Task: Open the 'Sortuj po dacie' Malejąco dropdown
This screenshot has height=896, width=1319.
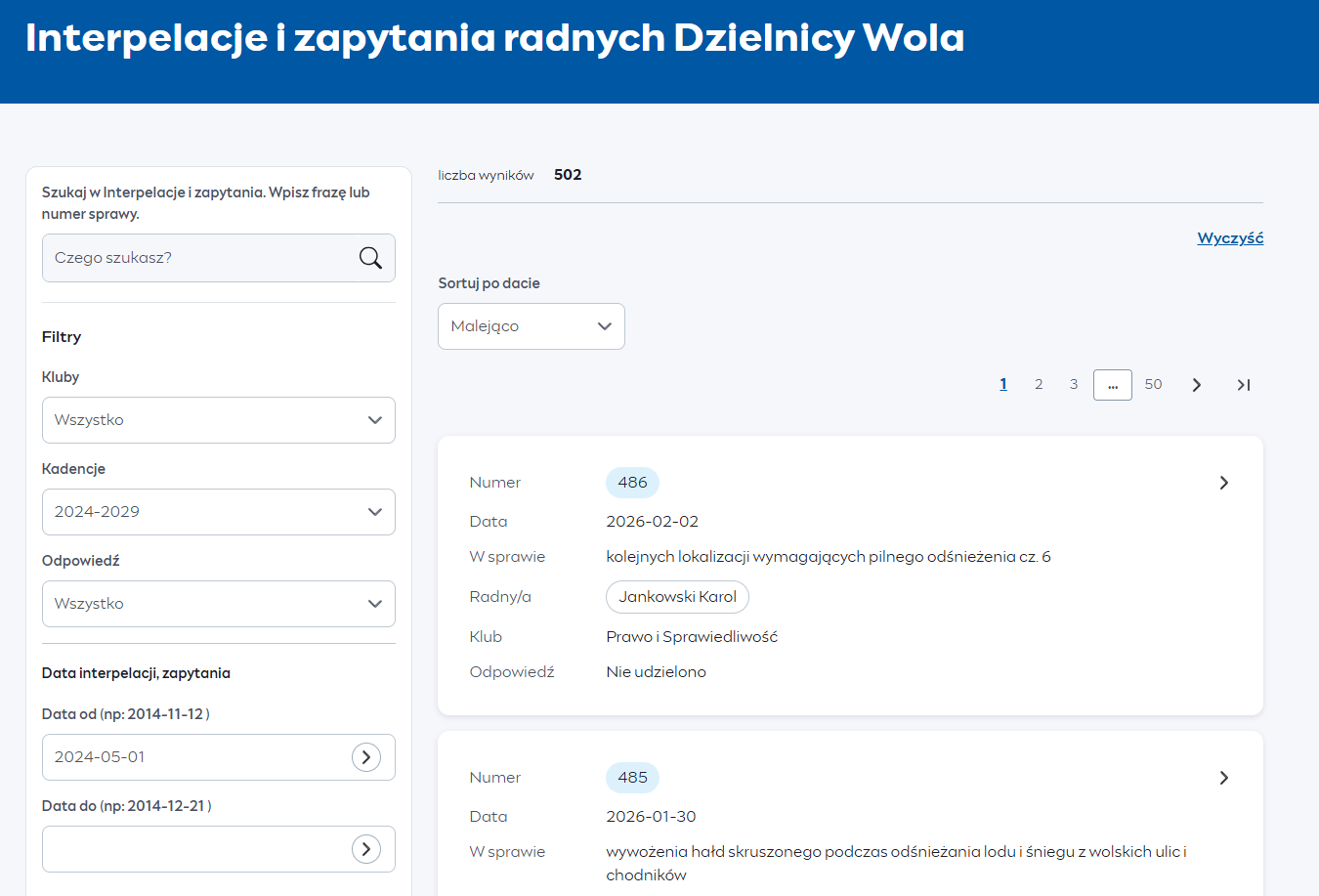Action: [531, 326]
